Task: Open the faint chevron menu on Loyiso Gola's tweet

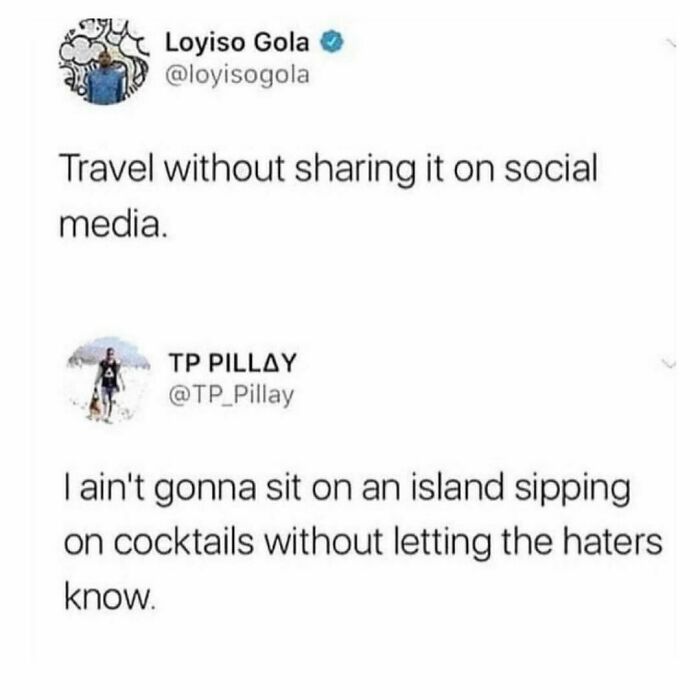Action: pyautogui.click(x=670, y=43)
